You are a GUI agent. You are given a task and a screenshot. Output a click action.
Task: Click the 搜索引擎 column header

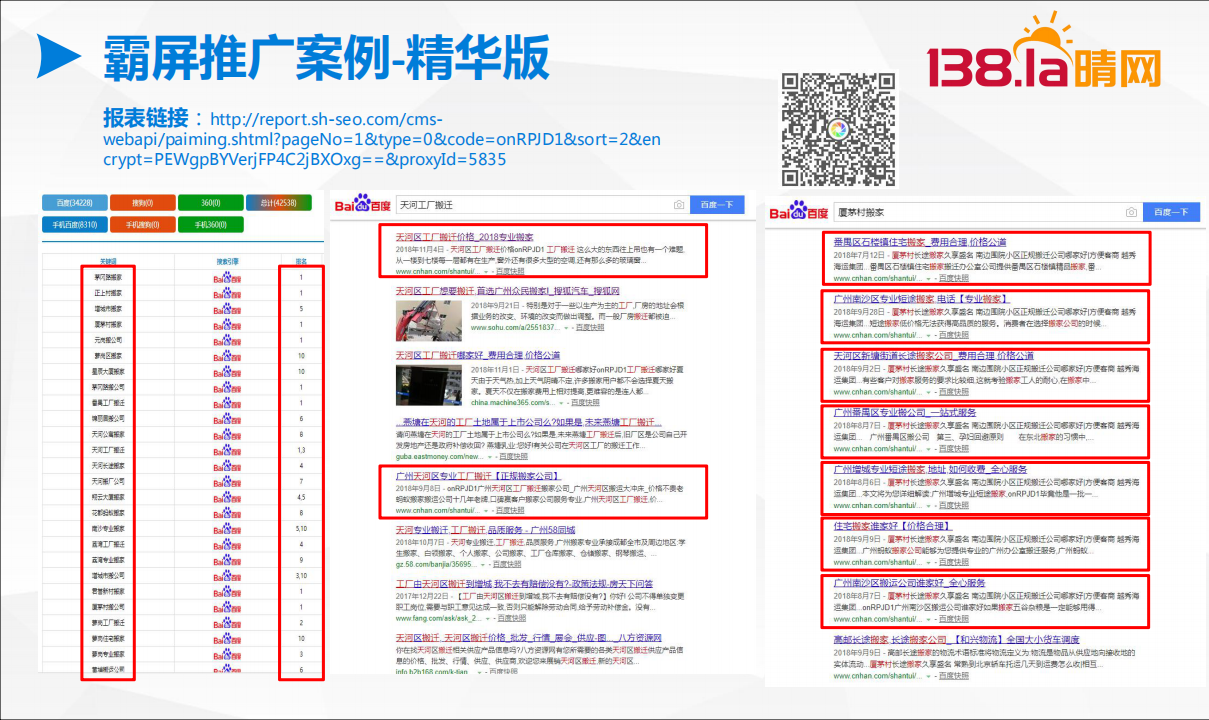pos(226,261)
